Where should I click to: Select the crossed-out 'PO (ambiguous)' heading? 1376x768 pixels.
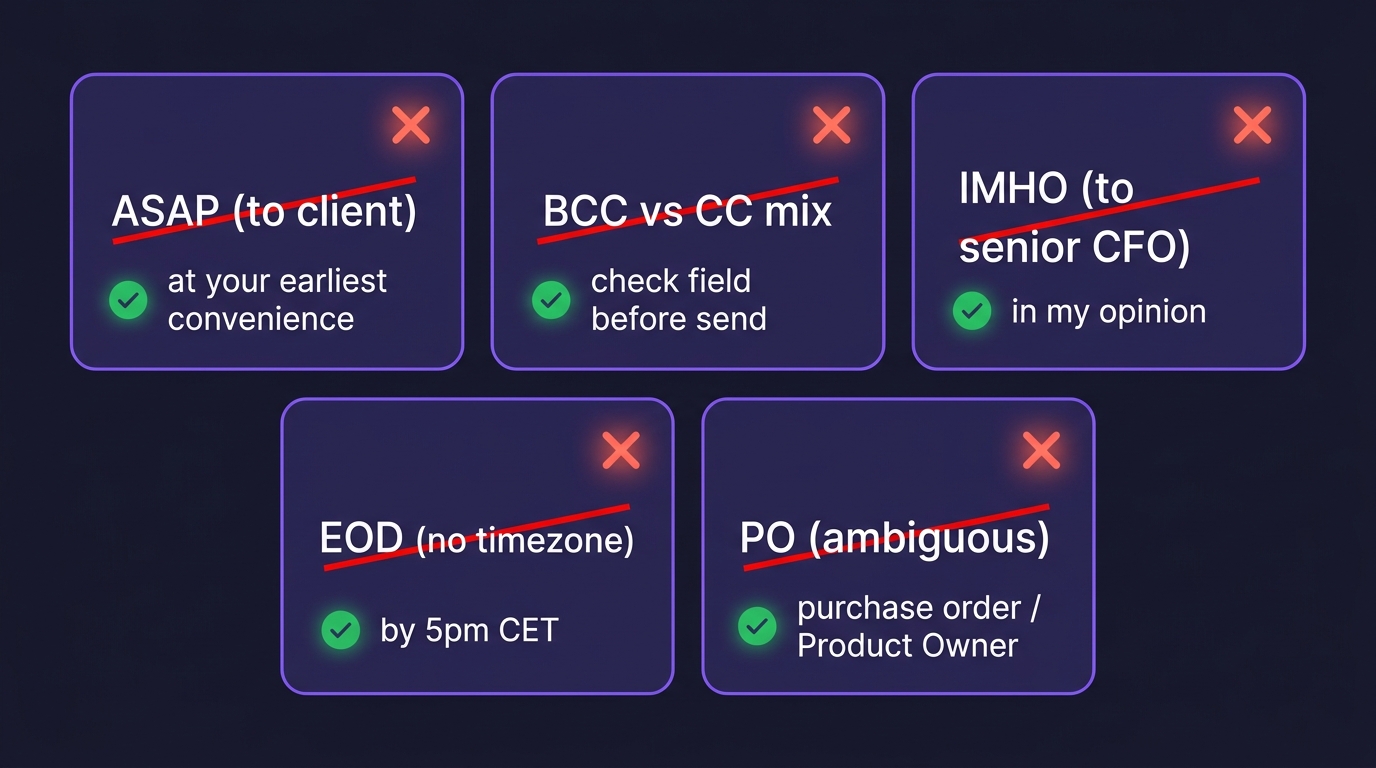895,538
